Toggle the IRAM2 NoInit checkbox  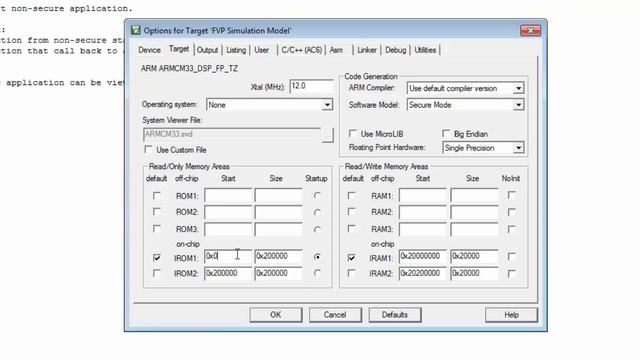pos(511,273)
